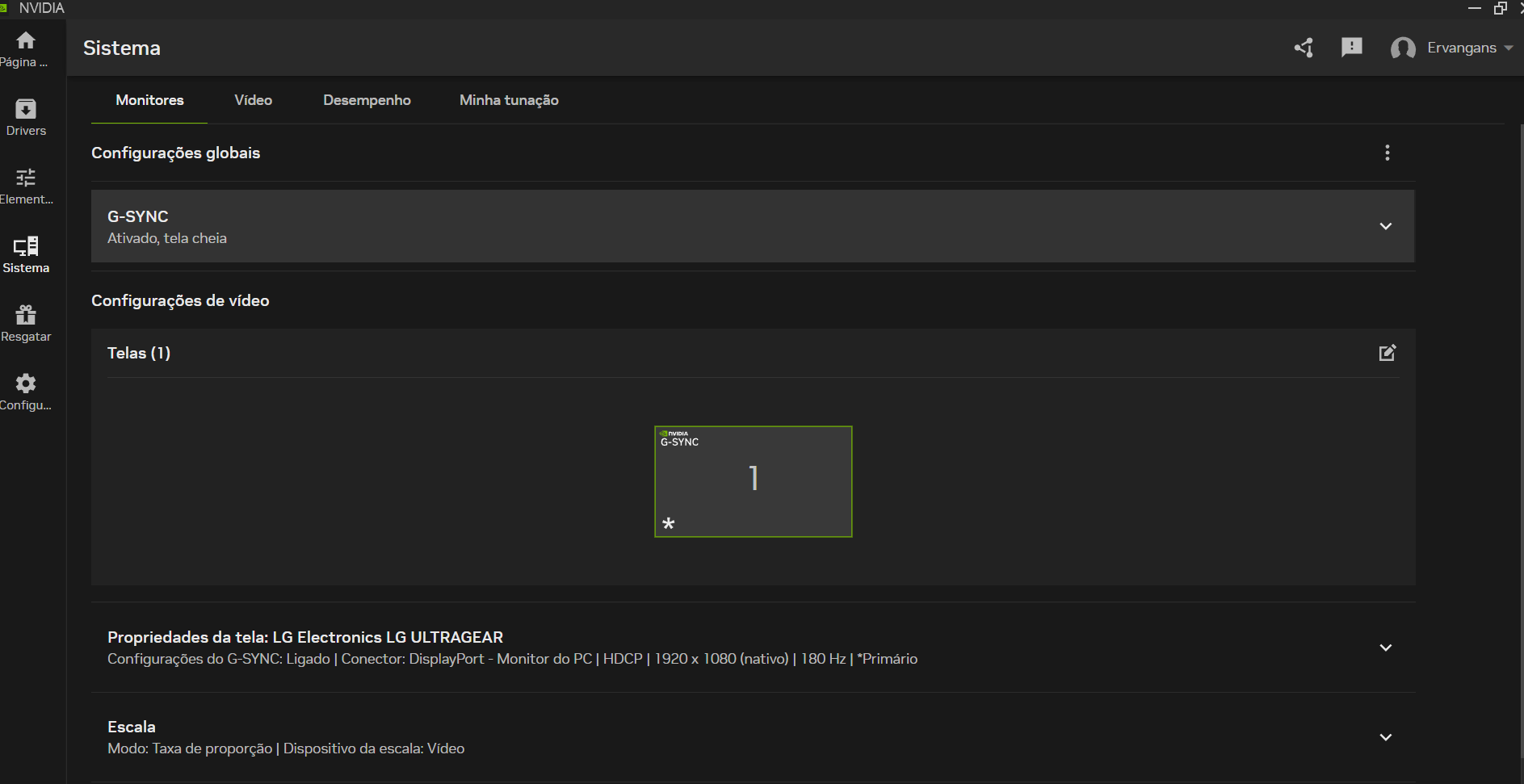
Task: Switch to the Vídeo tab
Action: coord(254,100)
